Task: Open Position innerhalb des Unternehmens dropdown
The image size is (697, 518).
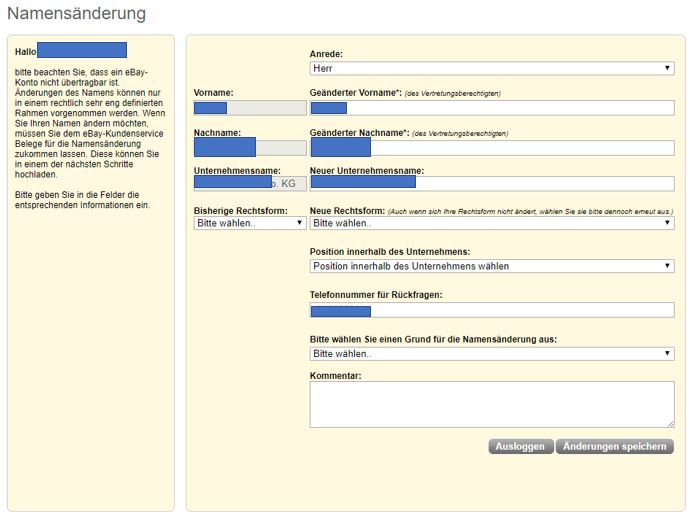Action: tap(492, 266)
